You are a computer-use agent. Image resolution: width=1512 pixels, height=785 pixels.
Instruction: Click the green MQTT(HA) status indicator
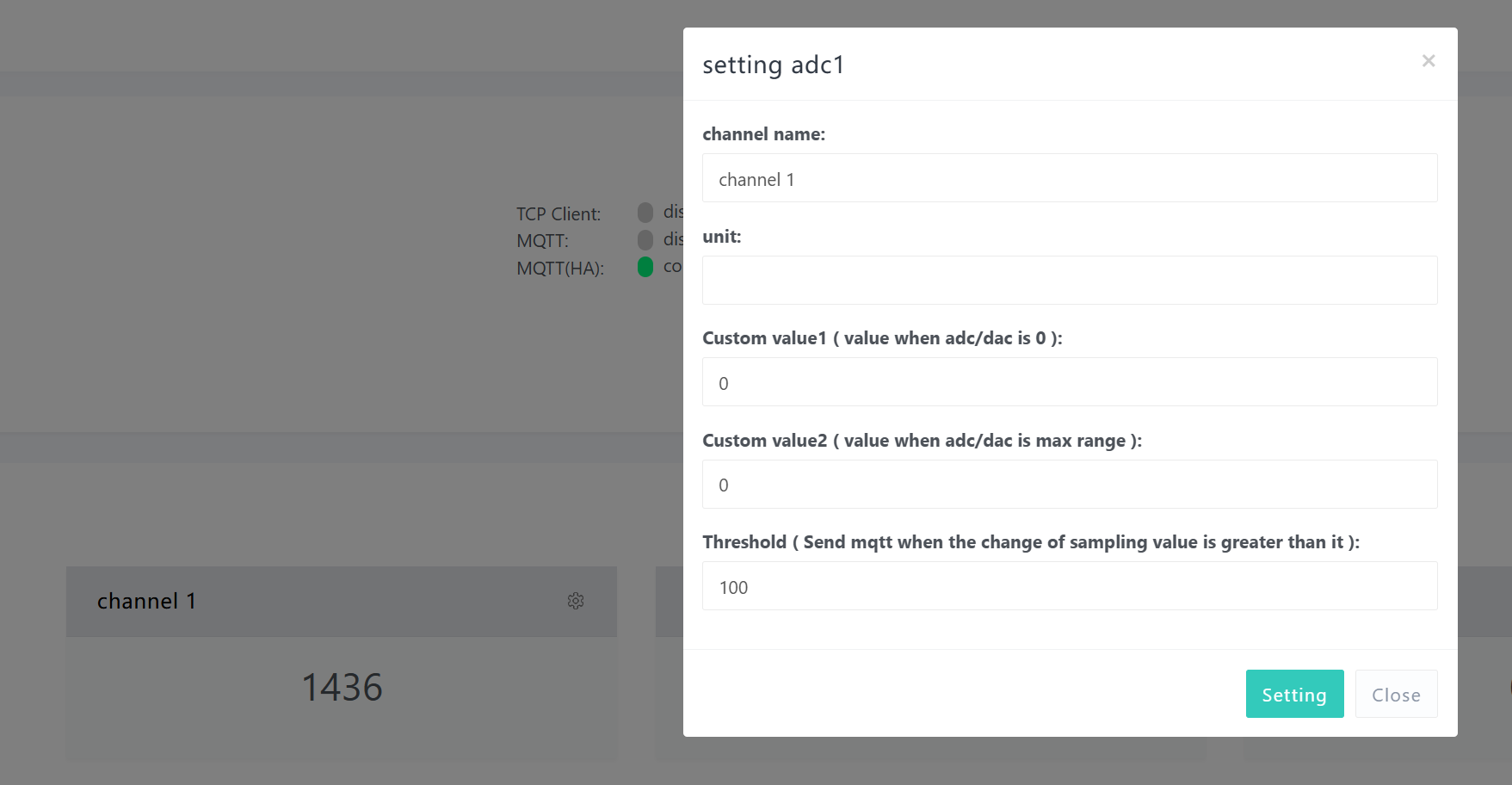click(x=645, y=267)
